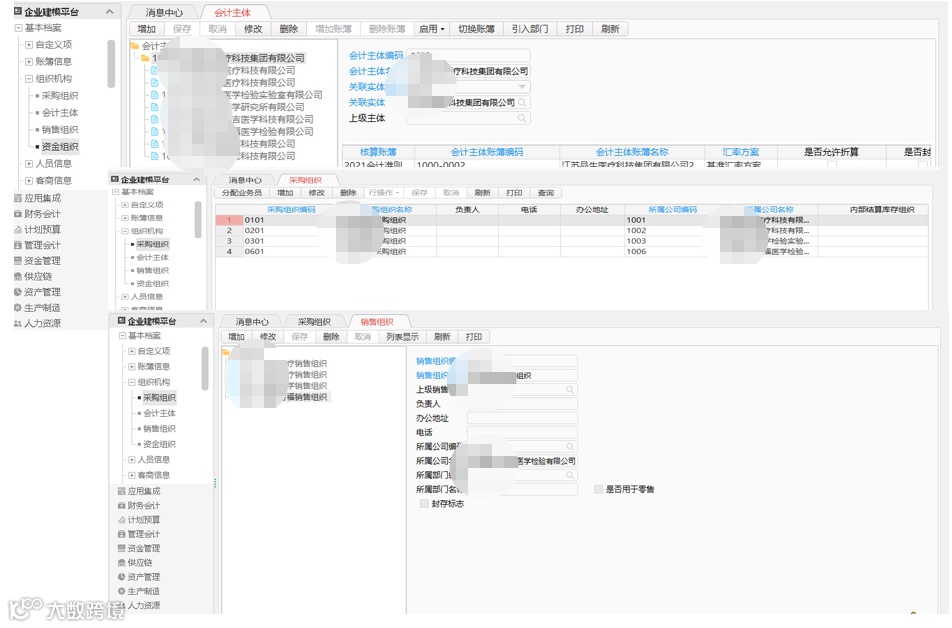Open 资产管理 module icon in 会计主体 window sidebar
The height and width of the screenshot is (628, 952).
point(18,292)
